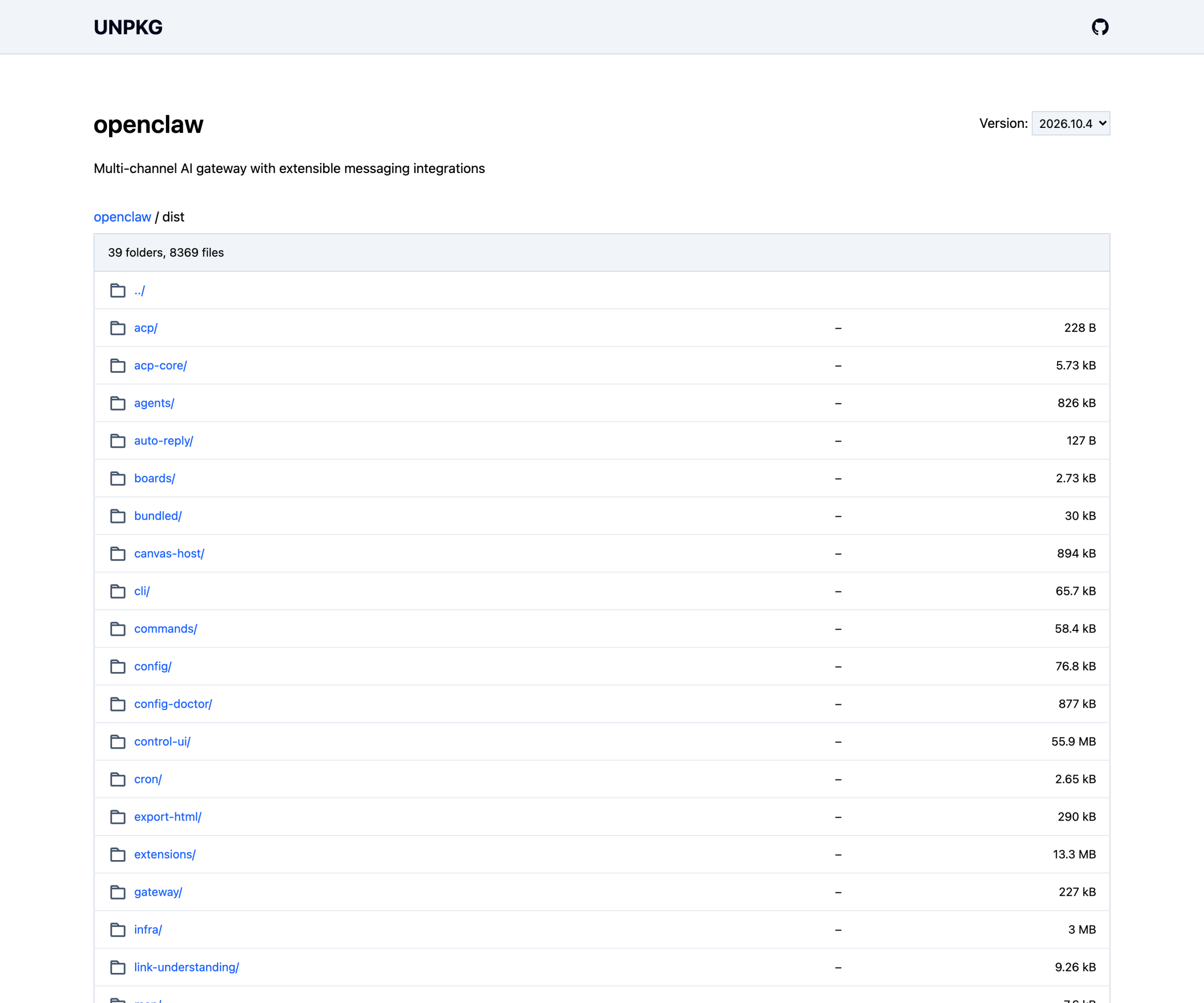This screenshot has width=1204, height=1003.
Task: Navigate up with the ../ link
Action: [139, 291]
